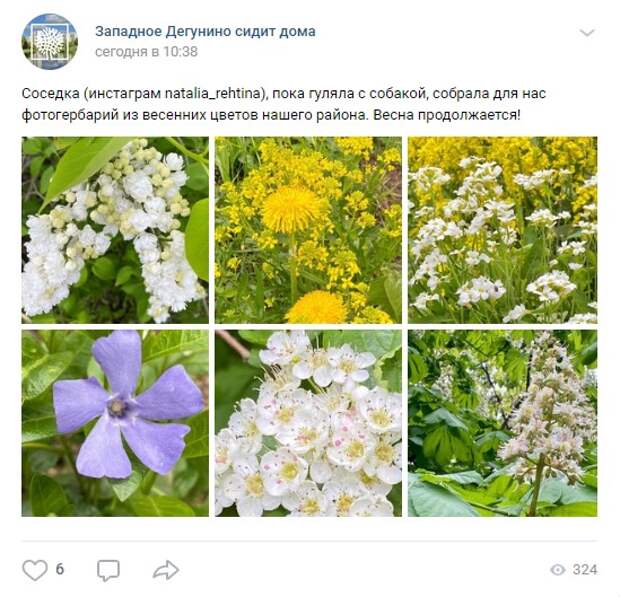Open the chestnut blossom photo

pyautogui.click(x=503, y=423)
